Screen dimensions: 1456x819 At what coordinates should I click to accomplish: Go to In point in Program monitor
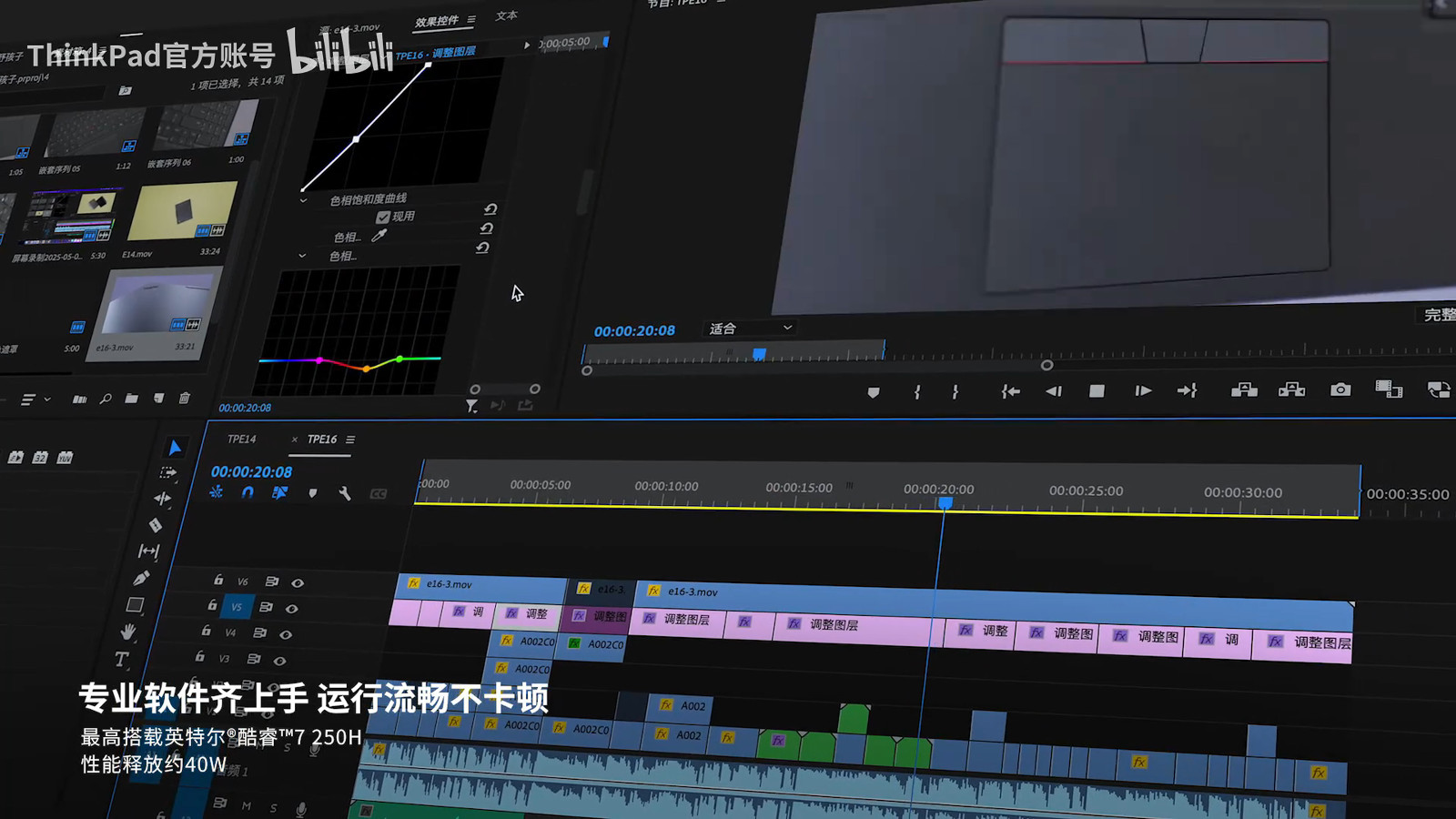coord(1010,391)
